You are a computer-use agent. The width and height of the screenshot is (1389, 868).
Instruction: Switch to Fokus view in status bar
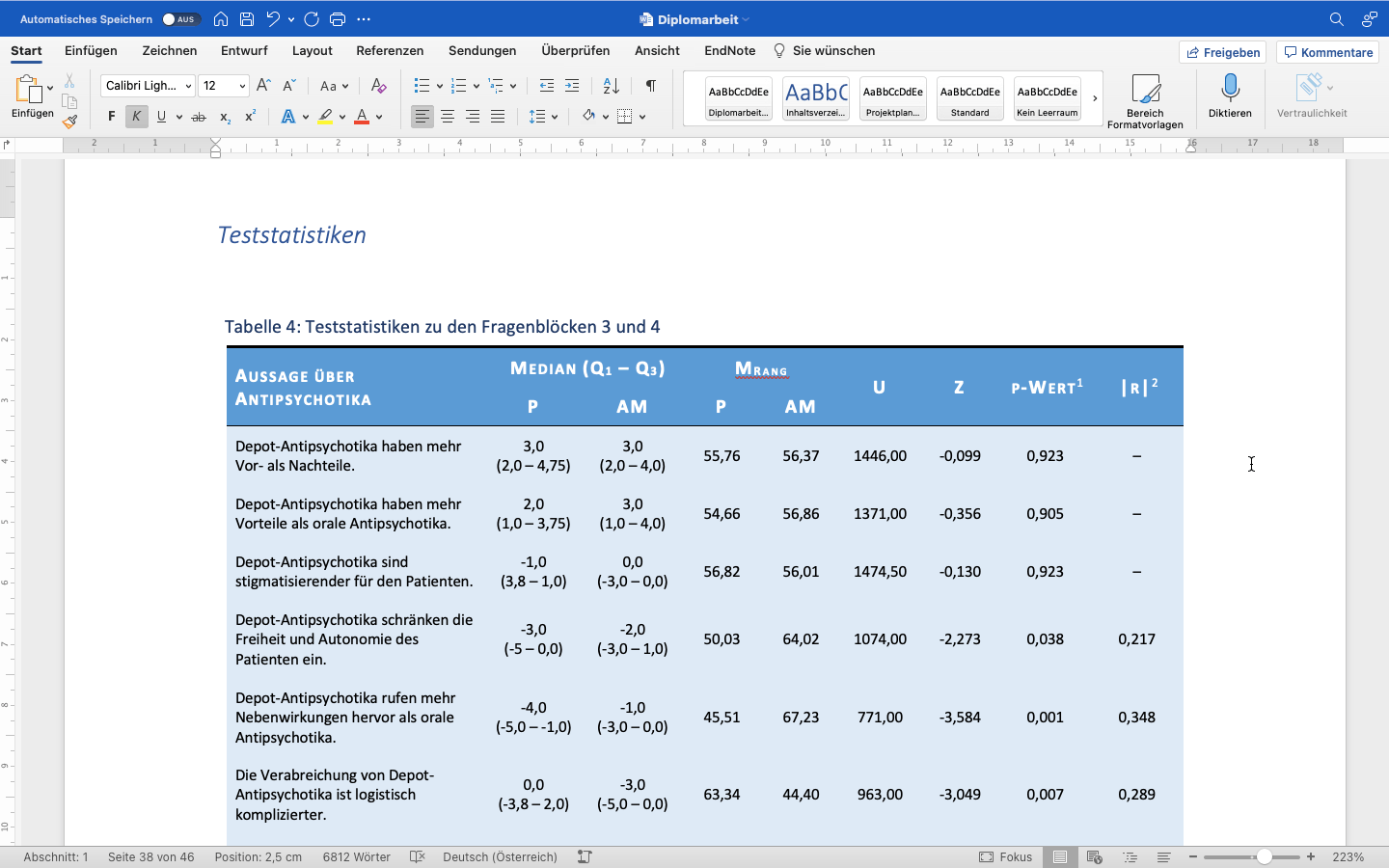(x=1006, y=856)
